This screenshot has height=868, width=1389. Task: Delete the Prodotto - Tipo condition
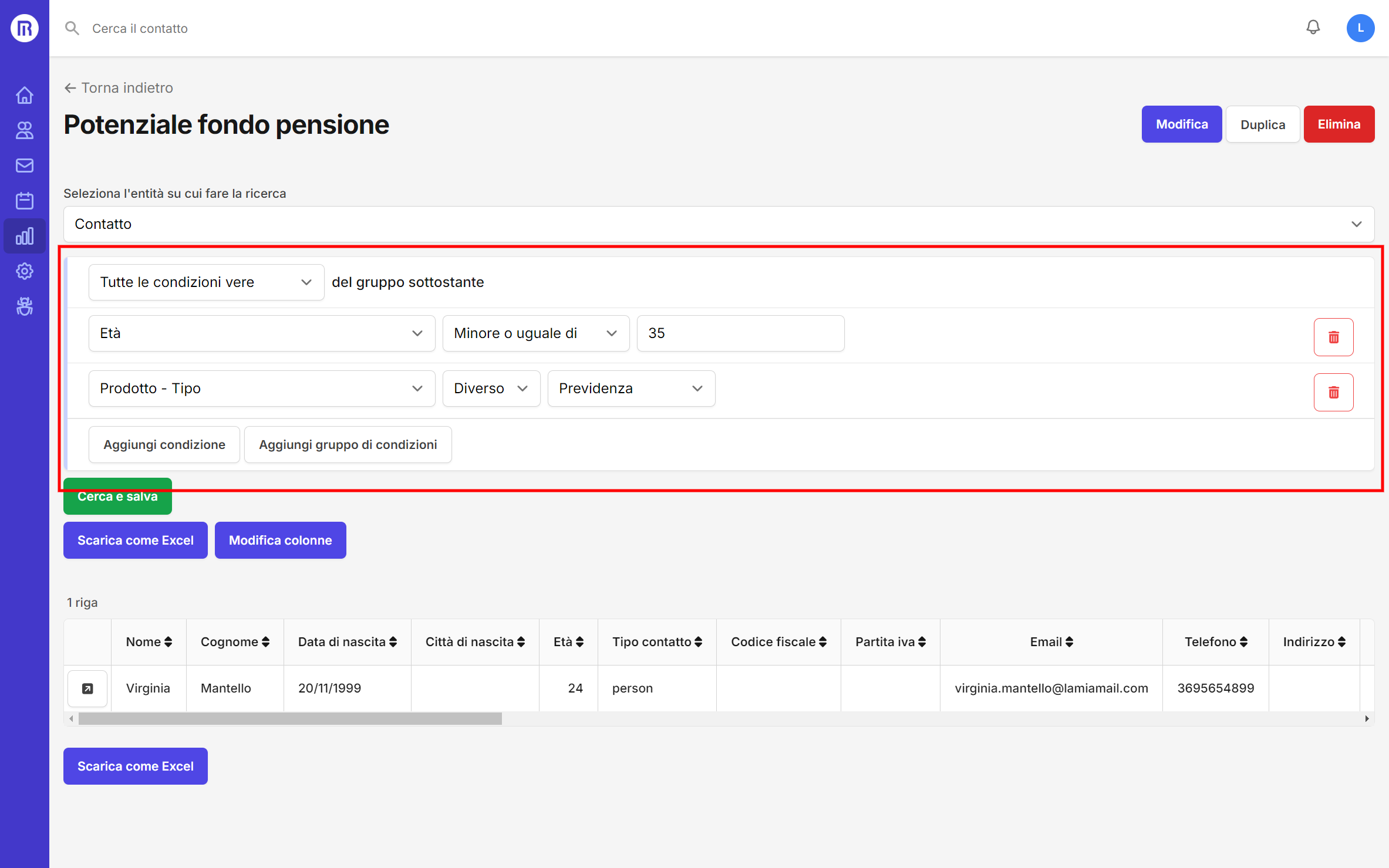click(x=1333, y=392)
